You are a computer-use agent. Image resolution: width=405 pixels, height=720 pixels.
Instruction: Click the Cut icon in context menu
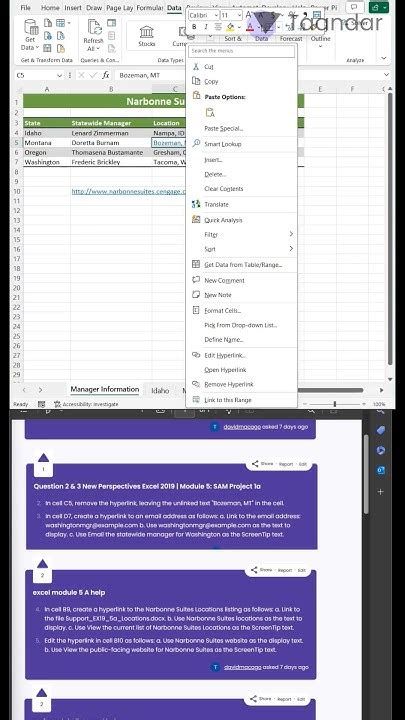point(196,67)
